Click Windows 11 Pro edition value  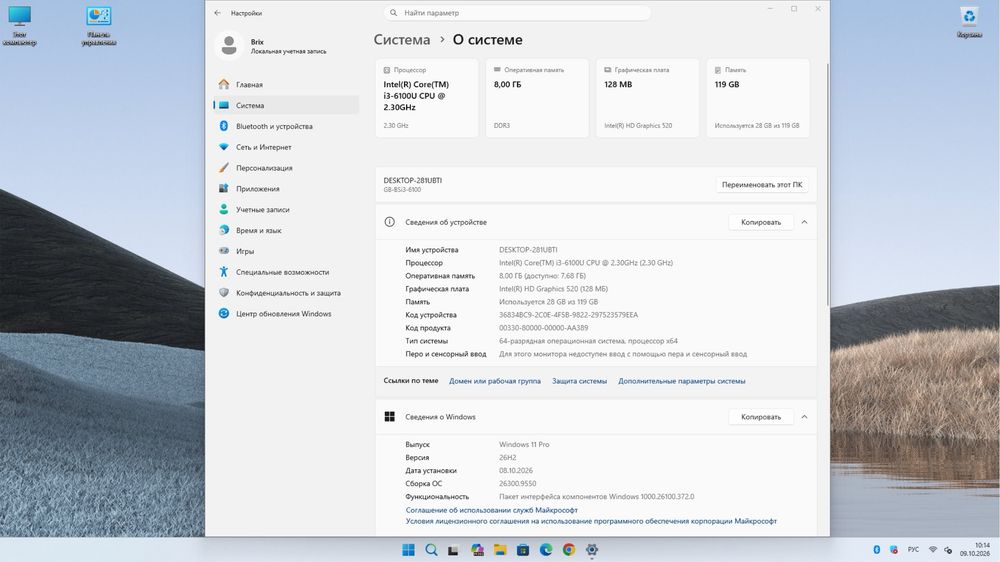point(524,445)
